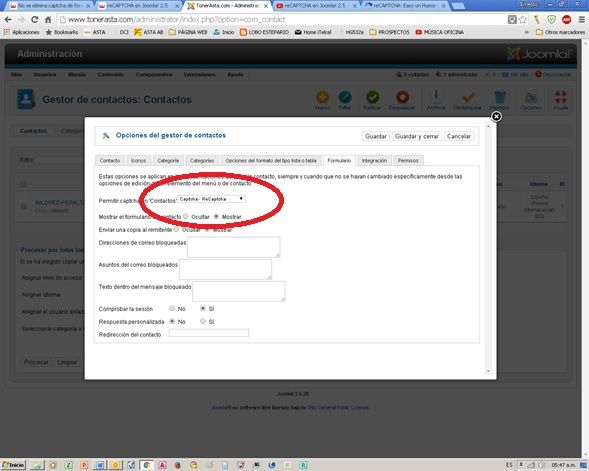Click Windows Inicio start button

tap(14, 465)
